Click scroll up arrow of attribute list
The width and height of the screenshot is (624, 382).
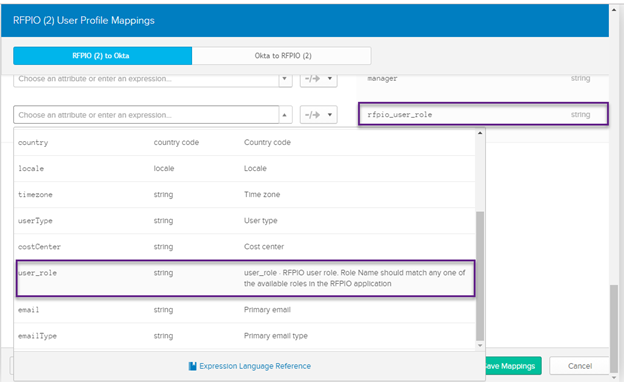click(480, 133)
